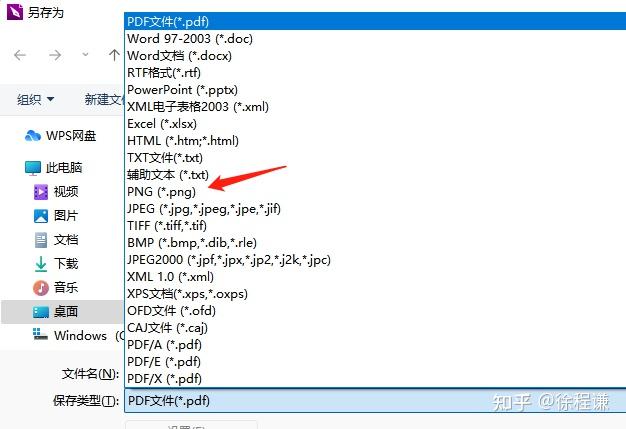Screen dimensions: 626x429
Task: Click the 图片 folder icon
Action: pyautogui.click(x=41, y=216)
